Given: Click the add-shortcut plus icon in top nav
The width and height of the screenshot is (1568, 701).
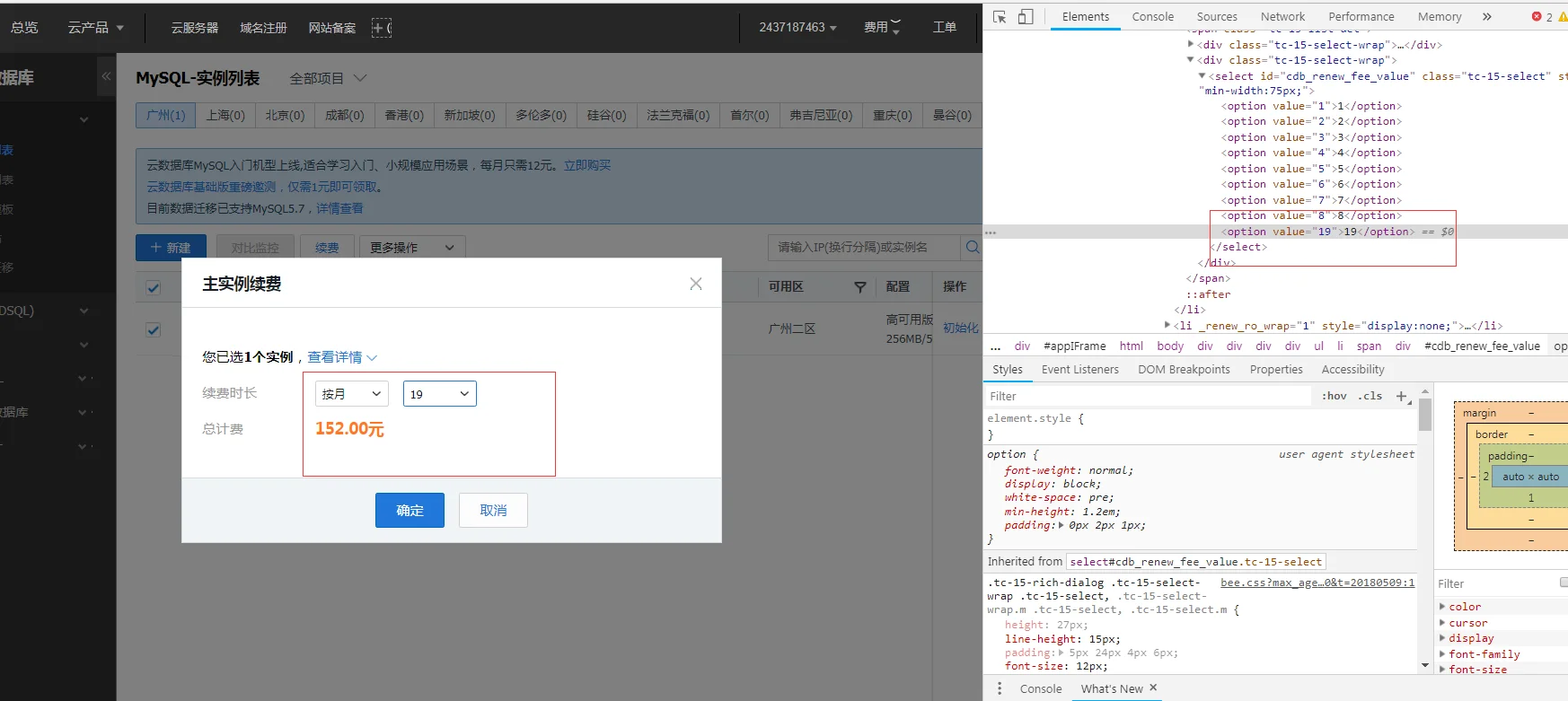Looking at the screenshot, I should point(382,28).
